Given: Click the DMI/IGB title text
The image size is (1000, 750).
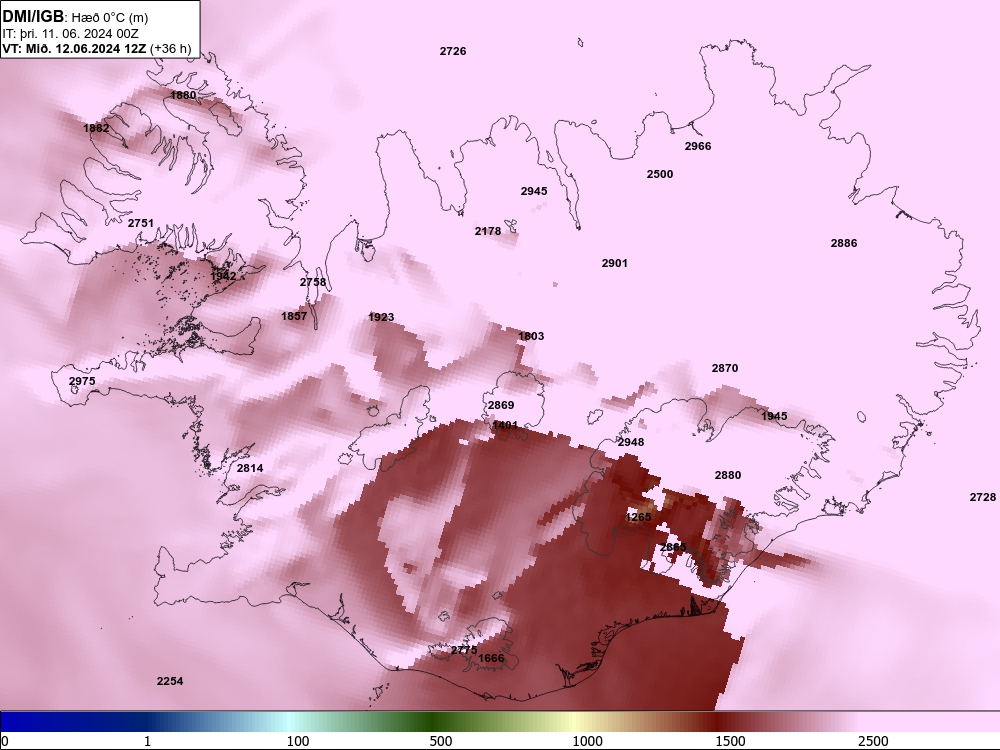Looking at the screenshot, I should click(x=33, y=17).
